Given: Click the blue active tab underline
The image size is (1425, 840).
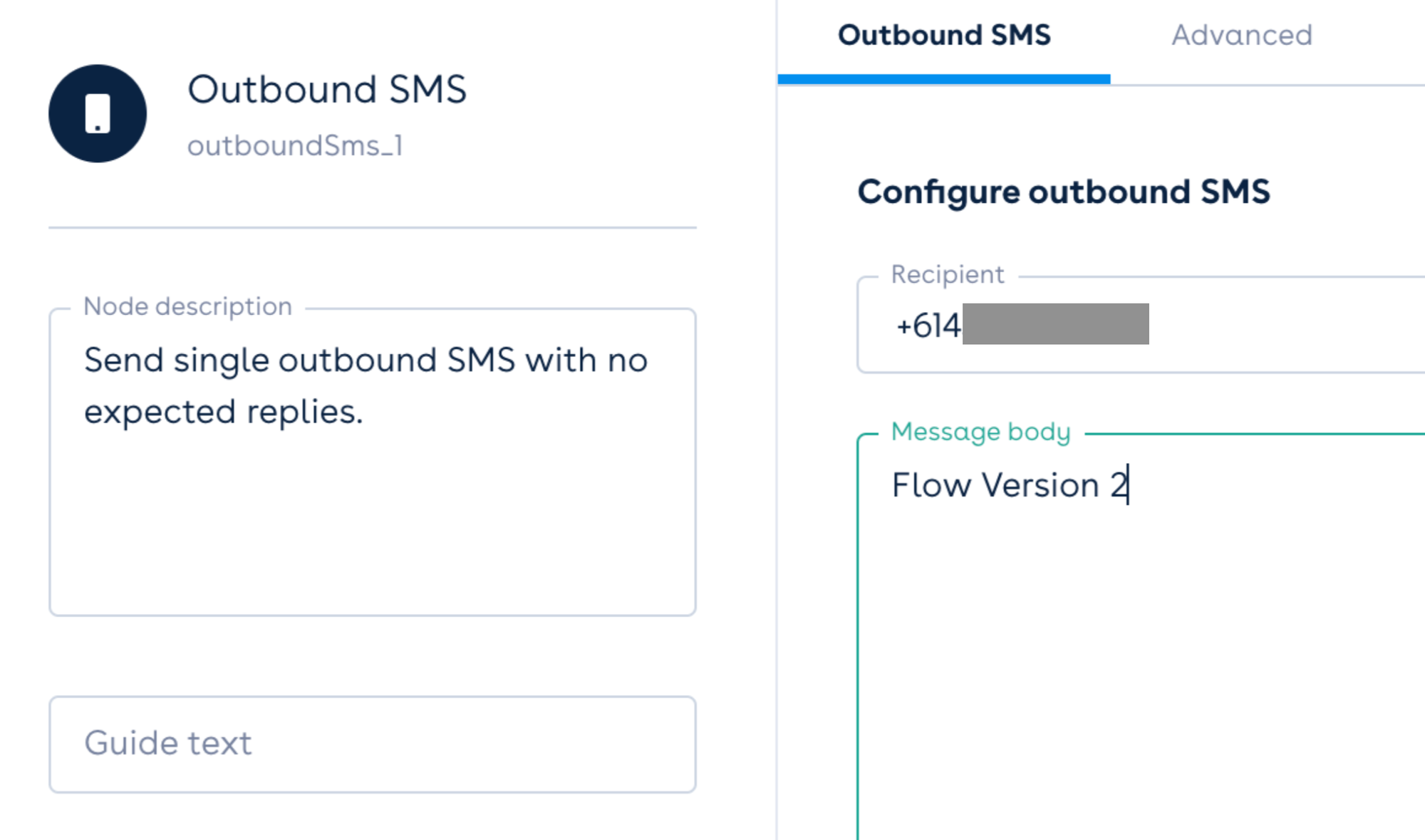Looking at the screenshot, I should pyautogui.click(x=943, y=79).
